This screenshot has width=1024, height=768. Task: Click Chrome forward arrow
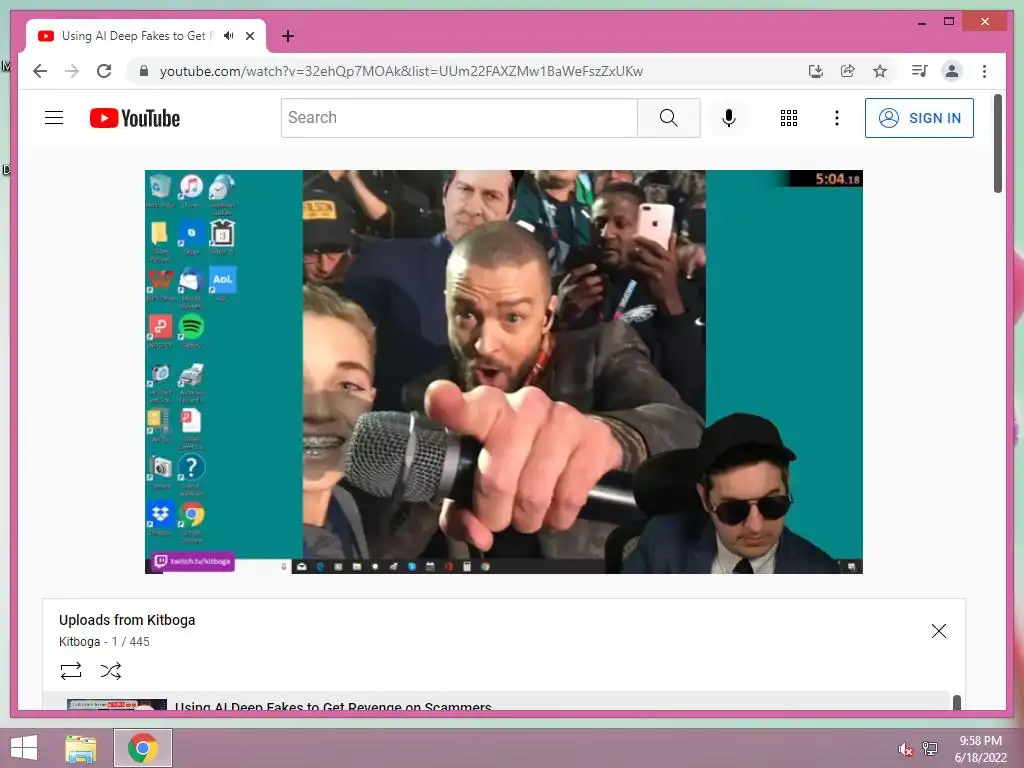72,71
